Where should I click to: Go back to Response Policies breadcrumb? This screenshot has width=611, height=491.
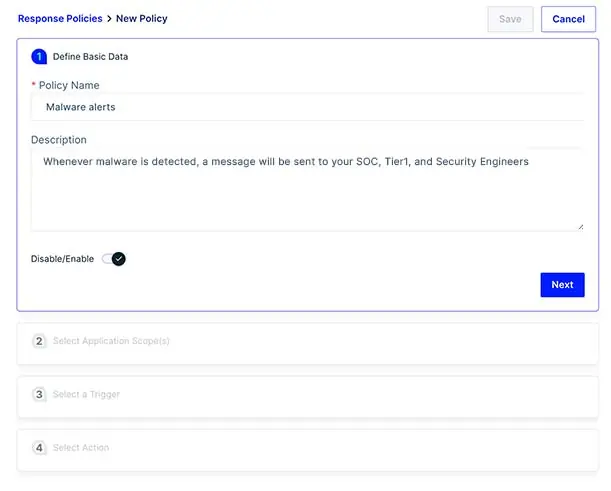tap(60, 19)
